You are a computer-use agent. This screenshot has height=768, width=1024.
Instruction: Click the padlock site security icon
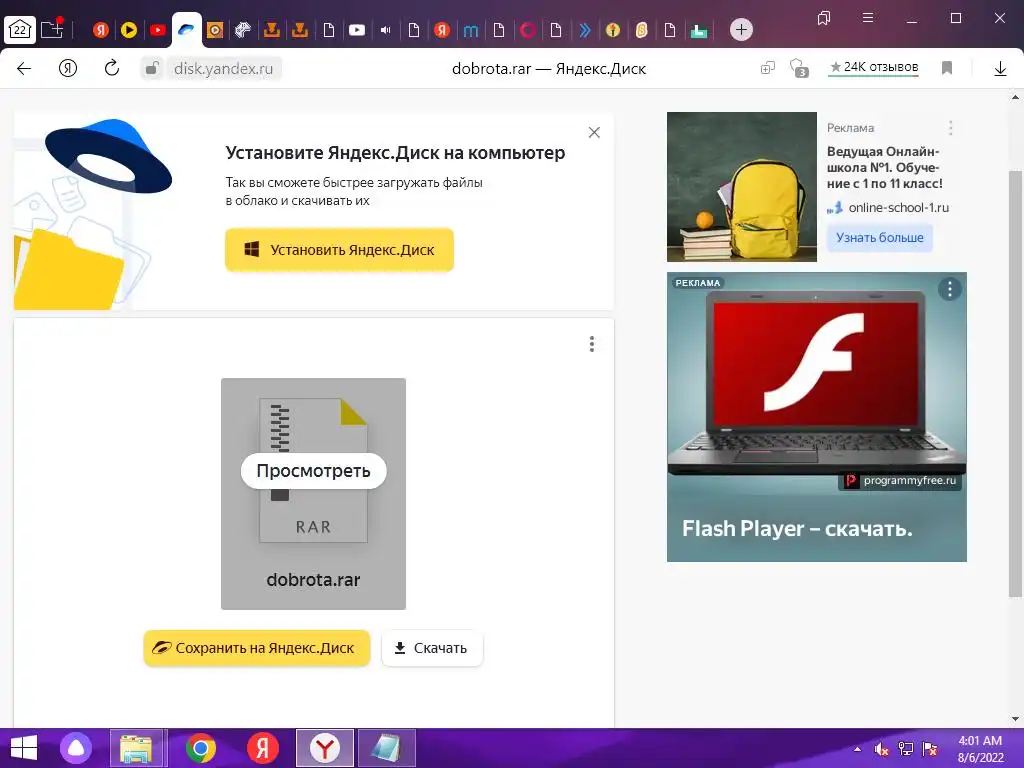point(152,68)
